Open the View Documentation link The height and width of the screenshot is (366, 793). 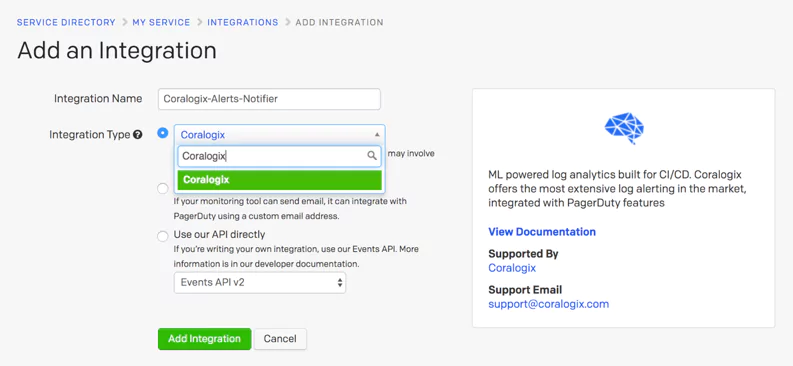coord(542,232)
